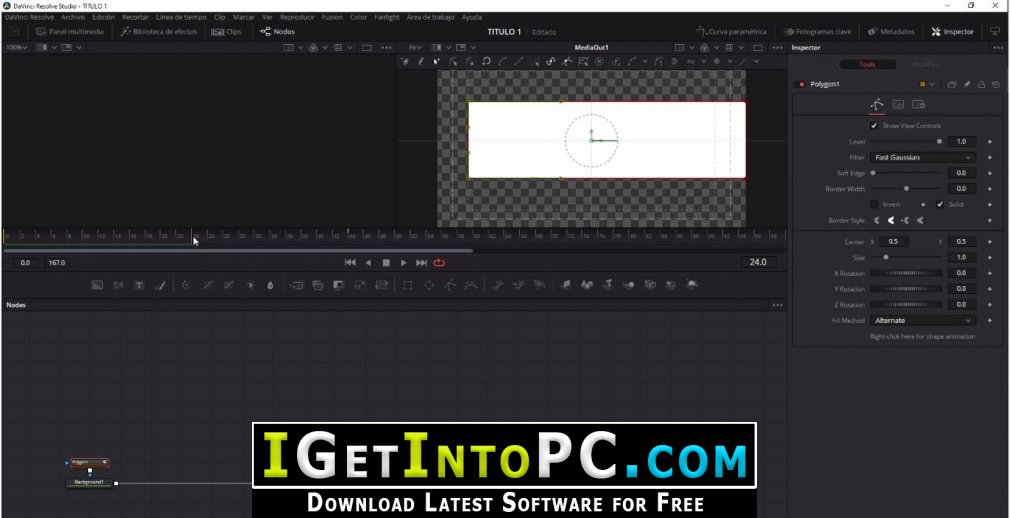Viewport: 1010px width, 518px height.
Task: Click the pin icon in Inspector header
Action: pos(967,84)
